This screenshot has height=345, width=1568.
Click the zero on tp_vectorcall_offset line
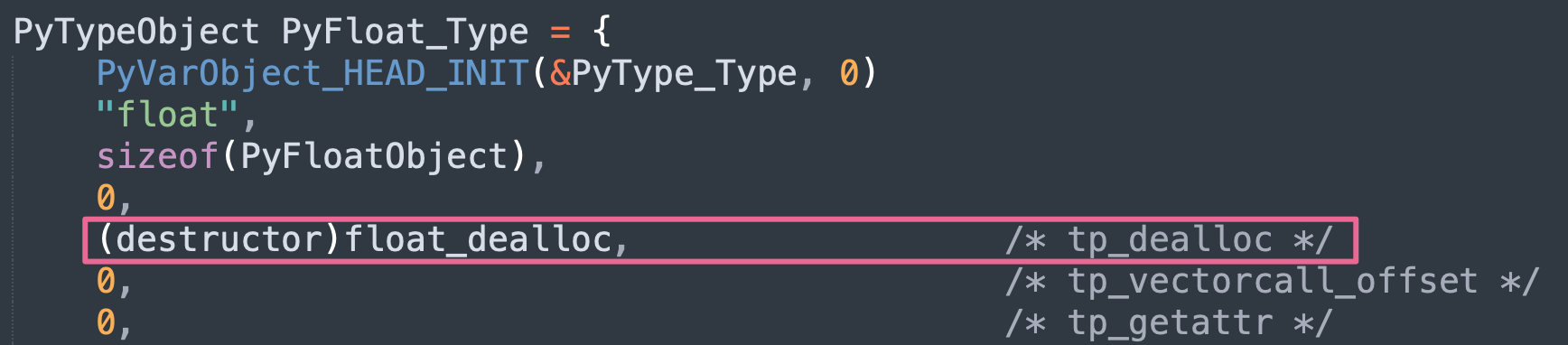106,281
